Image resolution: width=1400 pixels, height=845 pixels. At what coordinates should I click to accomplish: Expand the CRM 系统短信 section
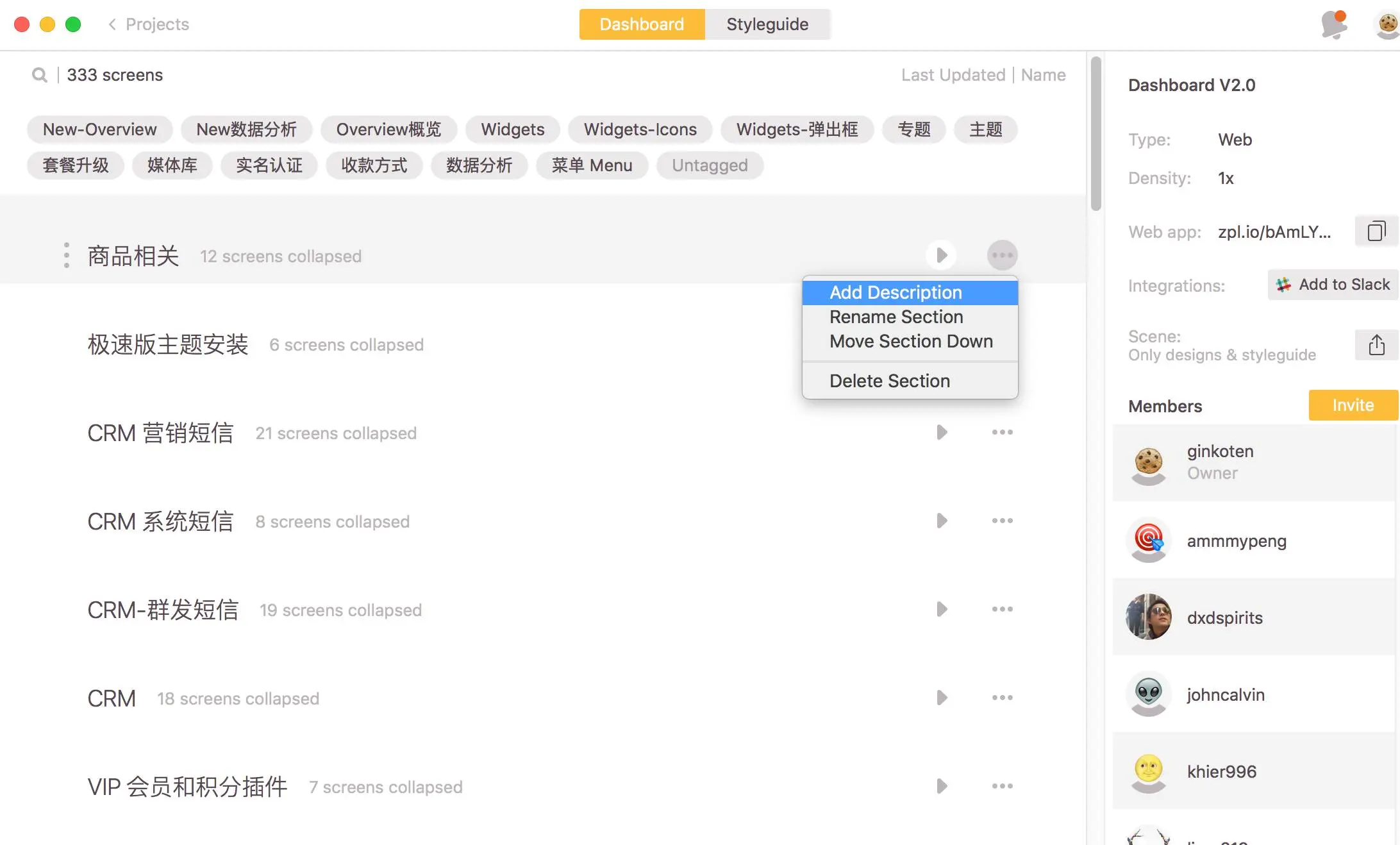(941, 521)
